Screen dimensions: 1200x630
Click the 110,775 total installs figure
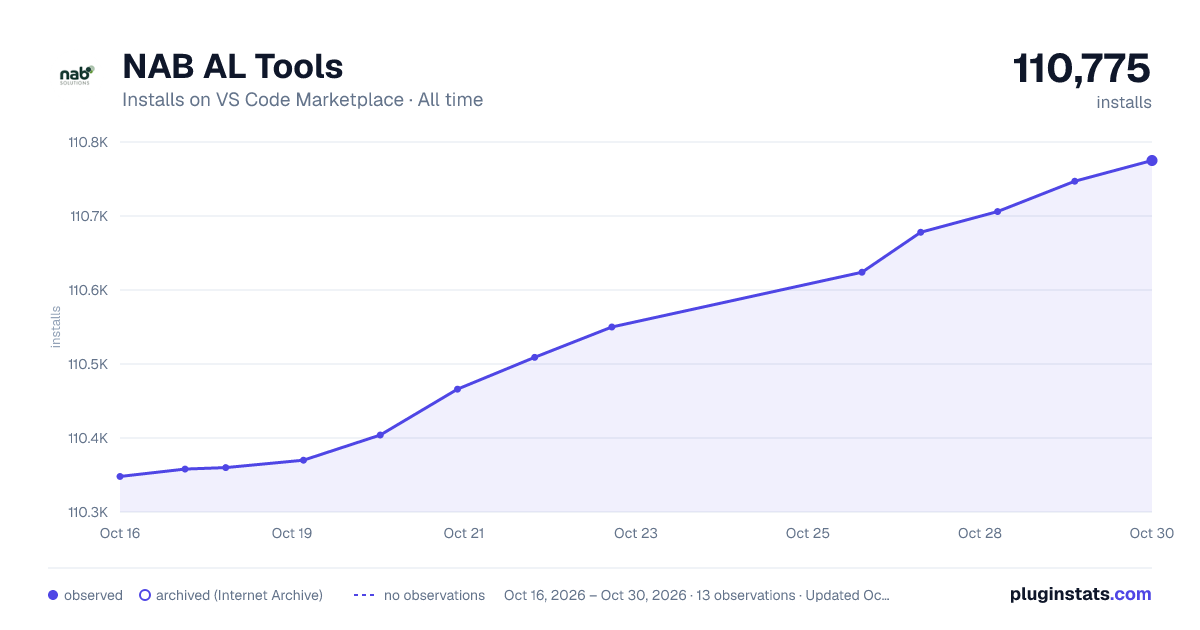click(x=1082, y=69)
